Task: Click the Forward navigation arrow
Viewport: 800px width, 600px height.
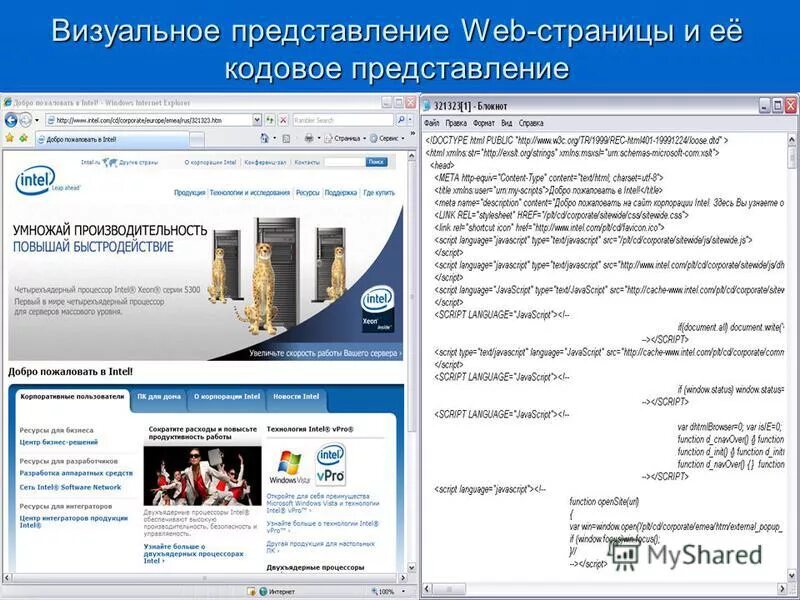Action: point(25,121)
